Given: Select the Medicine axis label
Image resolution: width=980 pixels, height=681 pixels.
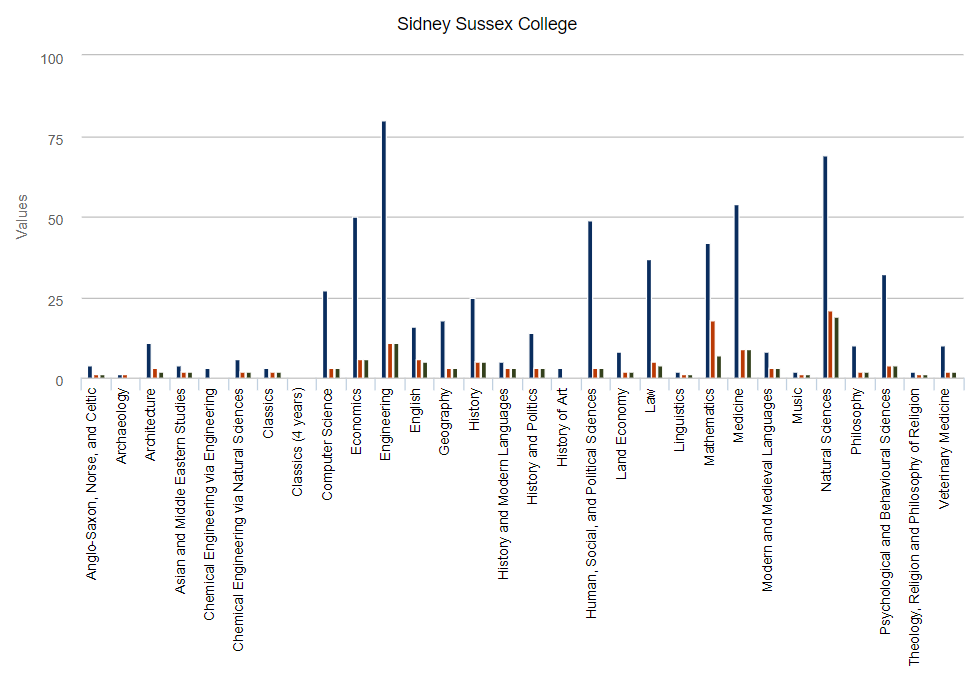Looking at the screenshot, I should coord(738,415).
